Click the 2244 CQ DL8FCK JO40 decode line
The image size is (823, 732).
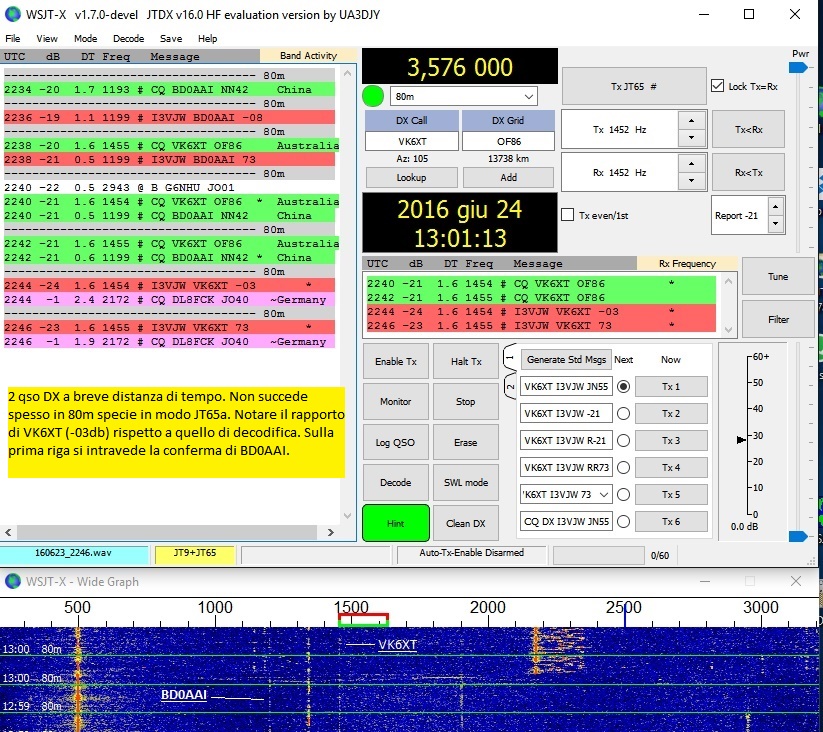pyautogui.click(x=169, y=300)
